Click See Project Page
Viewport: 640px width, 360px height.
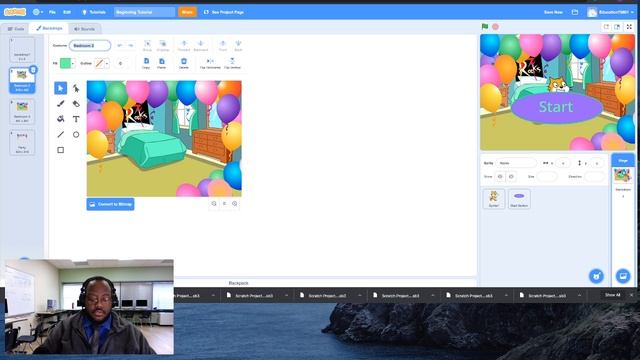pyautogui.click(x=224, y=12)
